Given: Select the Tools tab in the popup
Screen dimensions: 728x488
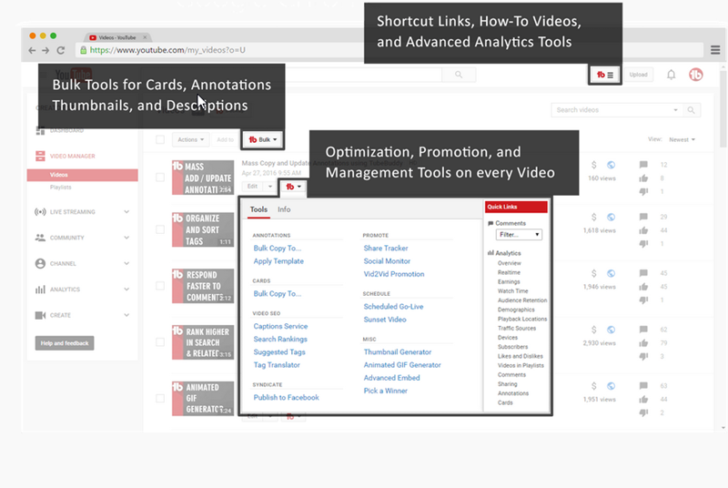Looking at the screenshot, I should pos(258,210).
